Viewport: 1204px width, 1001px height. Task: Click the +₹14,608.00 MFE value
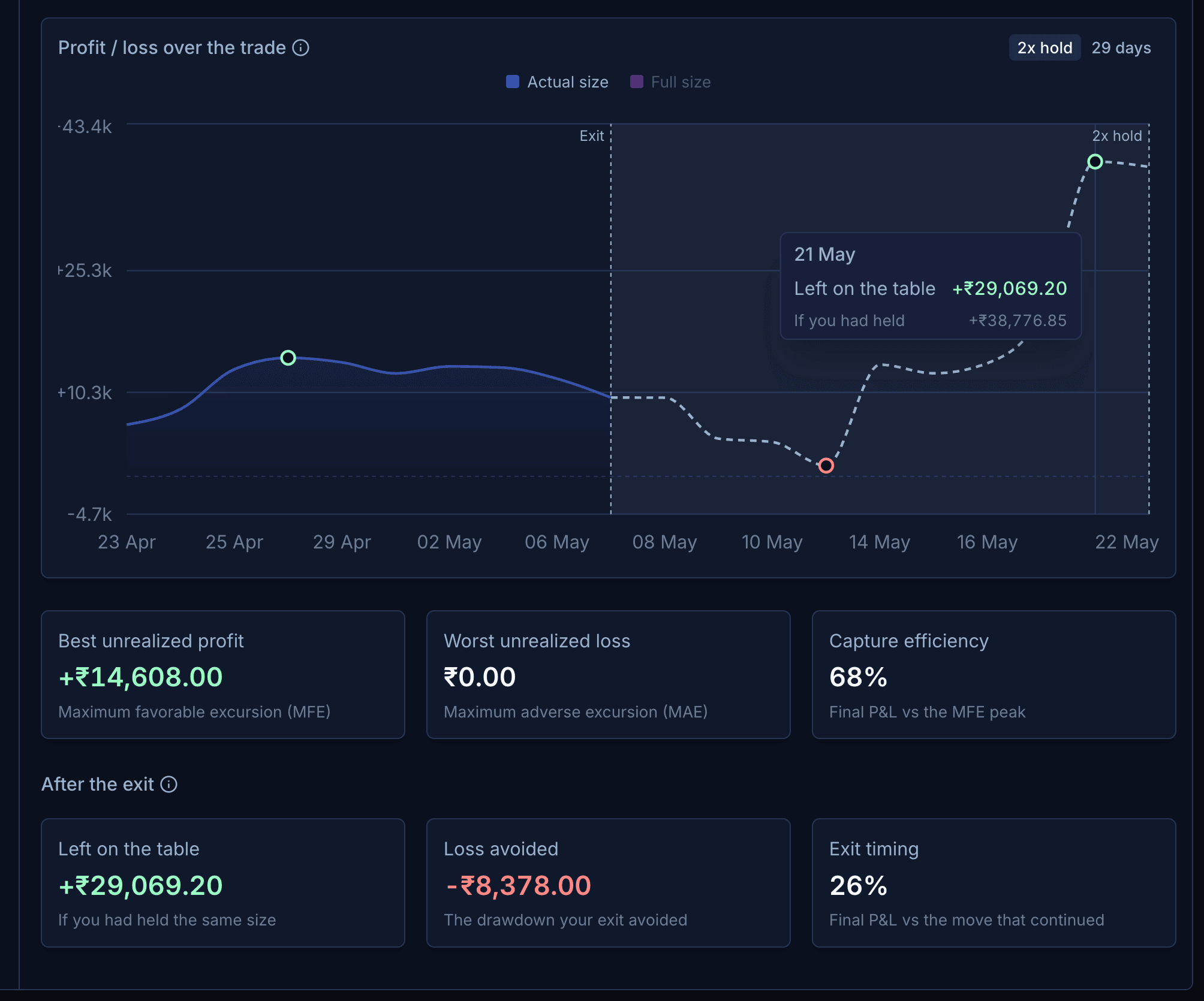point(140,677)
